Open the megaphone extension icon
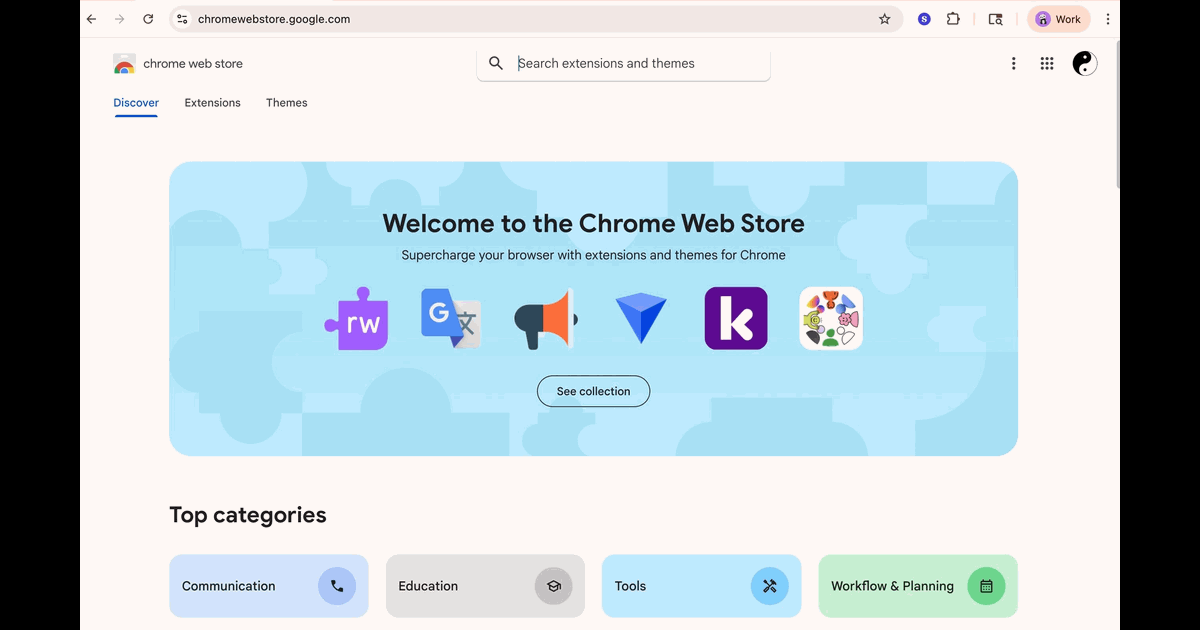Image resolution: width=1200 pixels, height=630 pixels. [546, 319]
